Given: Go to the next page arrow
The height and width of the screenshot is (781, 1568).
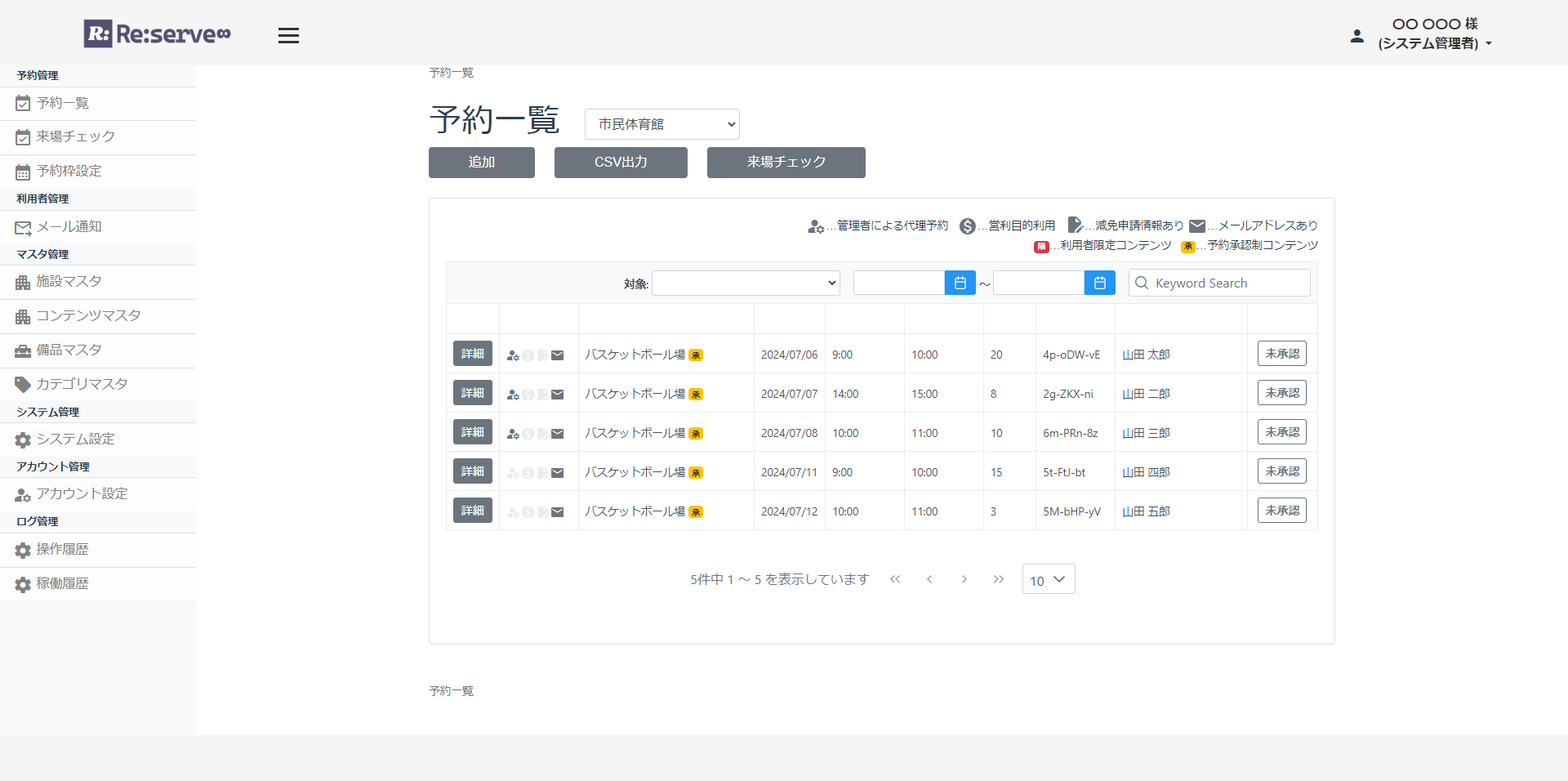Looking at the screenshot, I should click(964, 579).
